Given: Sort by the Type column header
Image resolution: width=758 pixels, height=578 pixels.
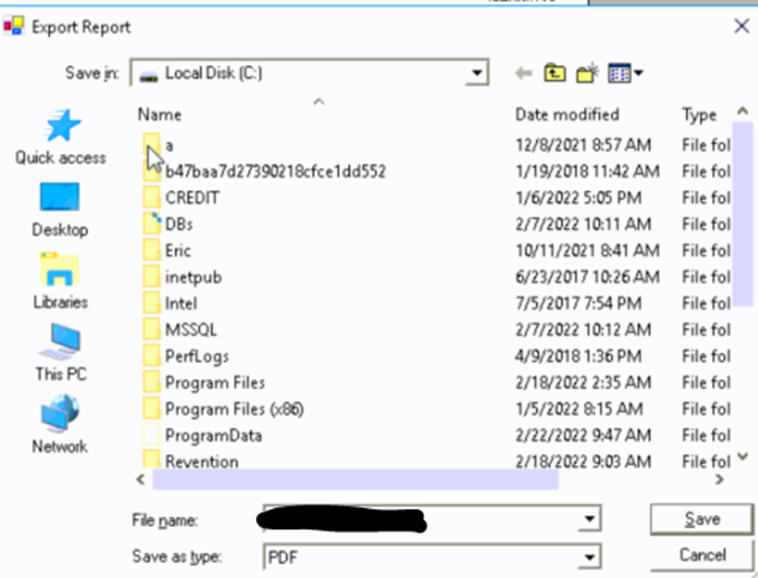Looking at the screenshot, I should coord(699,115).
